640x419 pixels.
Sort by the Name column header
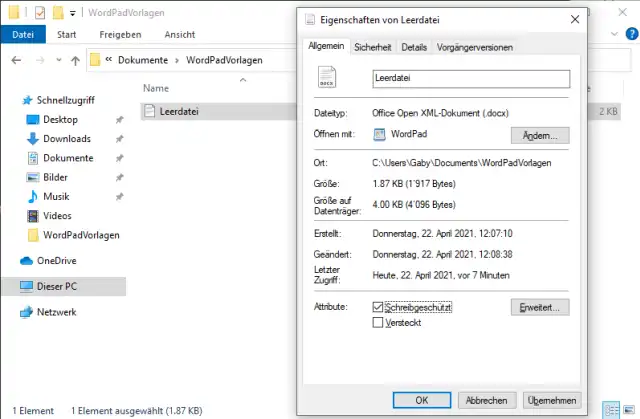coord(156,88)
